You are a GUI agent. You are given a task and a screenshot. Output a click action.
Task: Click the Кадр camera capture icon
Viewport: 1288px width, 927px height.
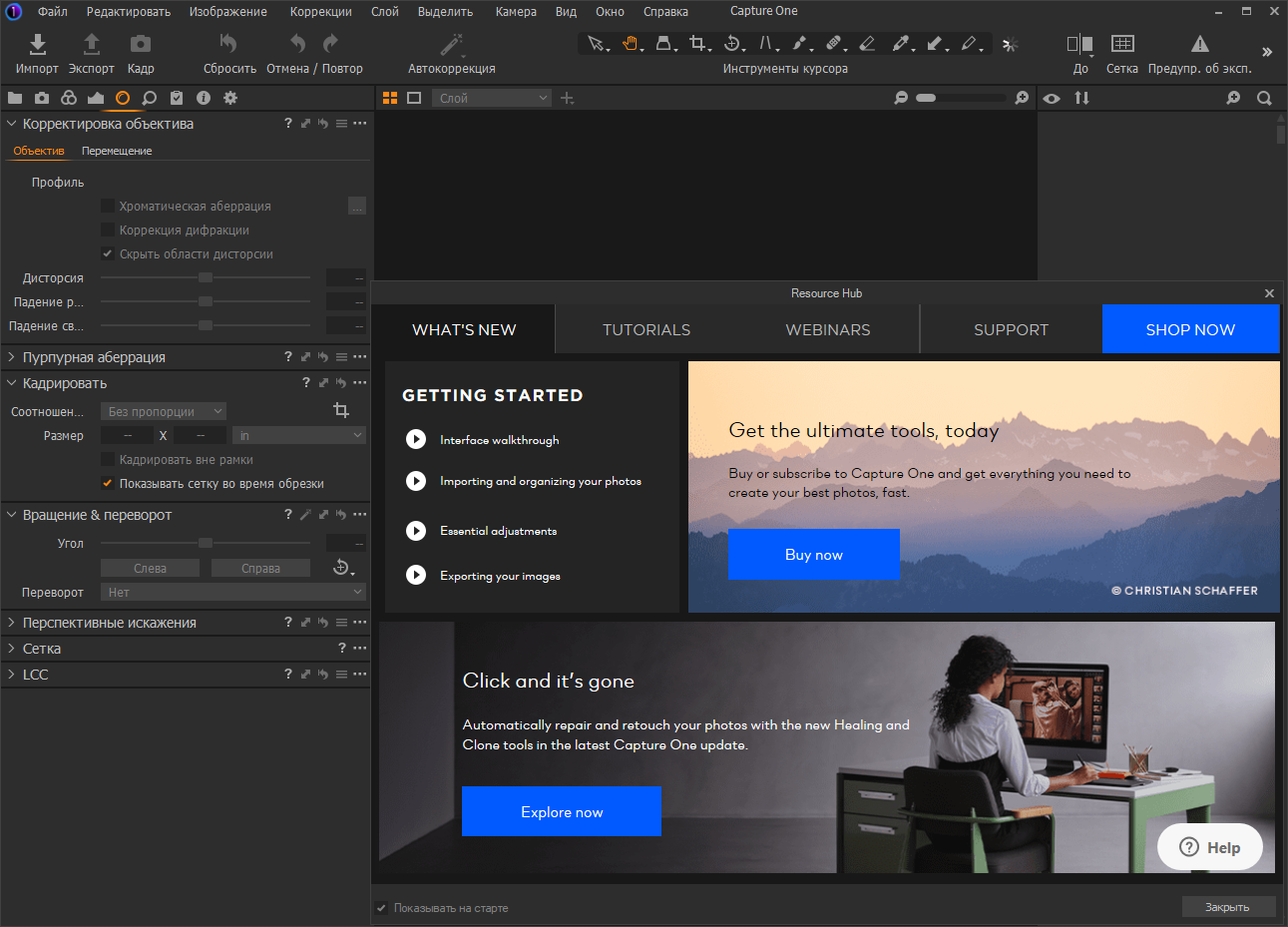[x=141, y=44]
